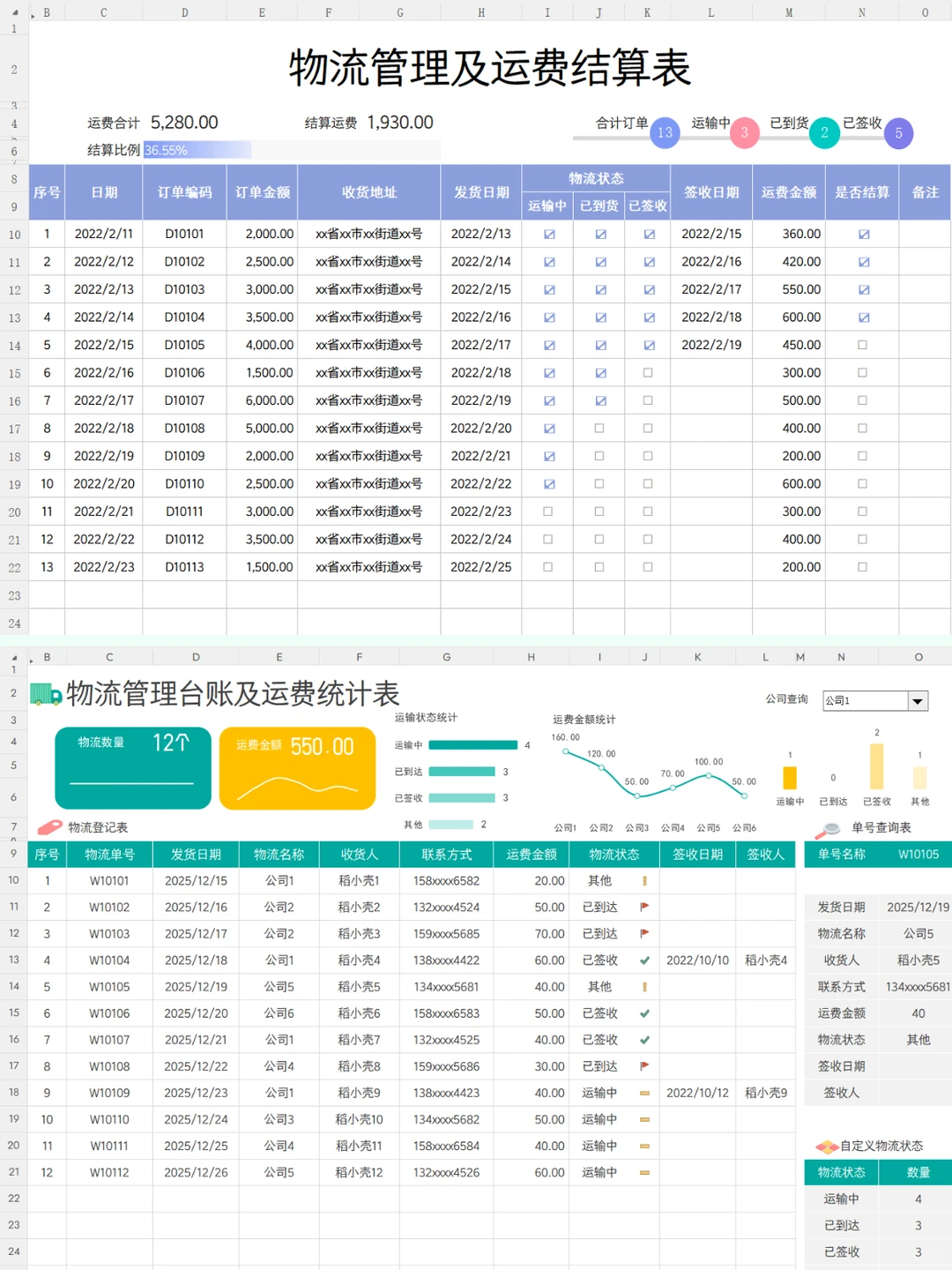952x1270 pixels.
Task: Click the pink 运输中 count badge showing 3
Action: 744,133
